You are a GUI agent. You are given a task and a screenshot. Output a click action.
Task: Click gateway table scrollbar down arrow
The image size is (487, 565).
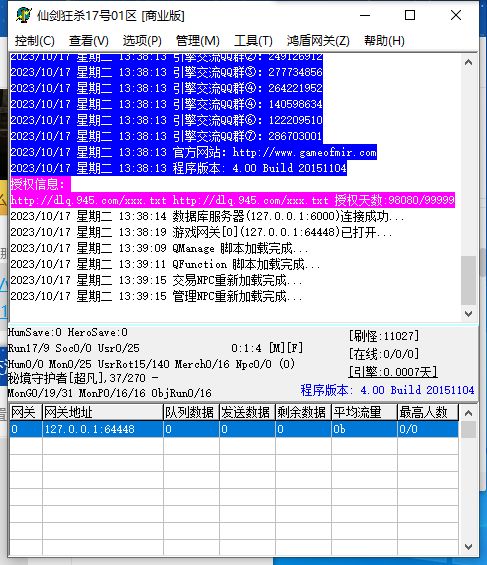pyautogui.click(x=468, y=547)
